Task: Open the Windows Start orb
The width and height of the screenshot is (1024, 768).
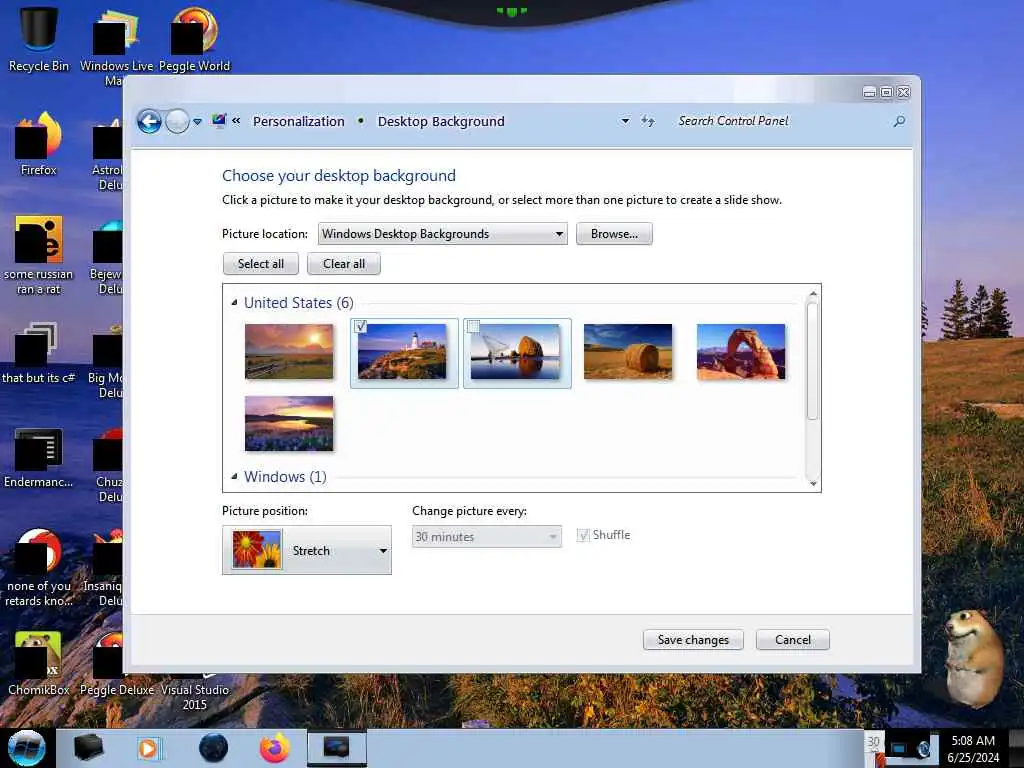Action: point(26,748)
